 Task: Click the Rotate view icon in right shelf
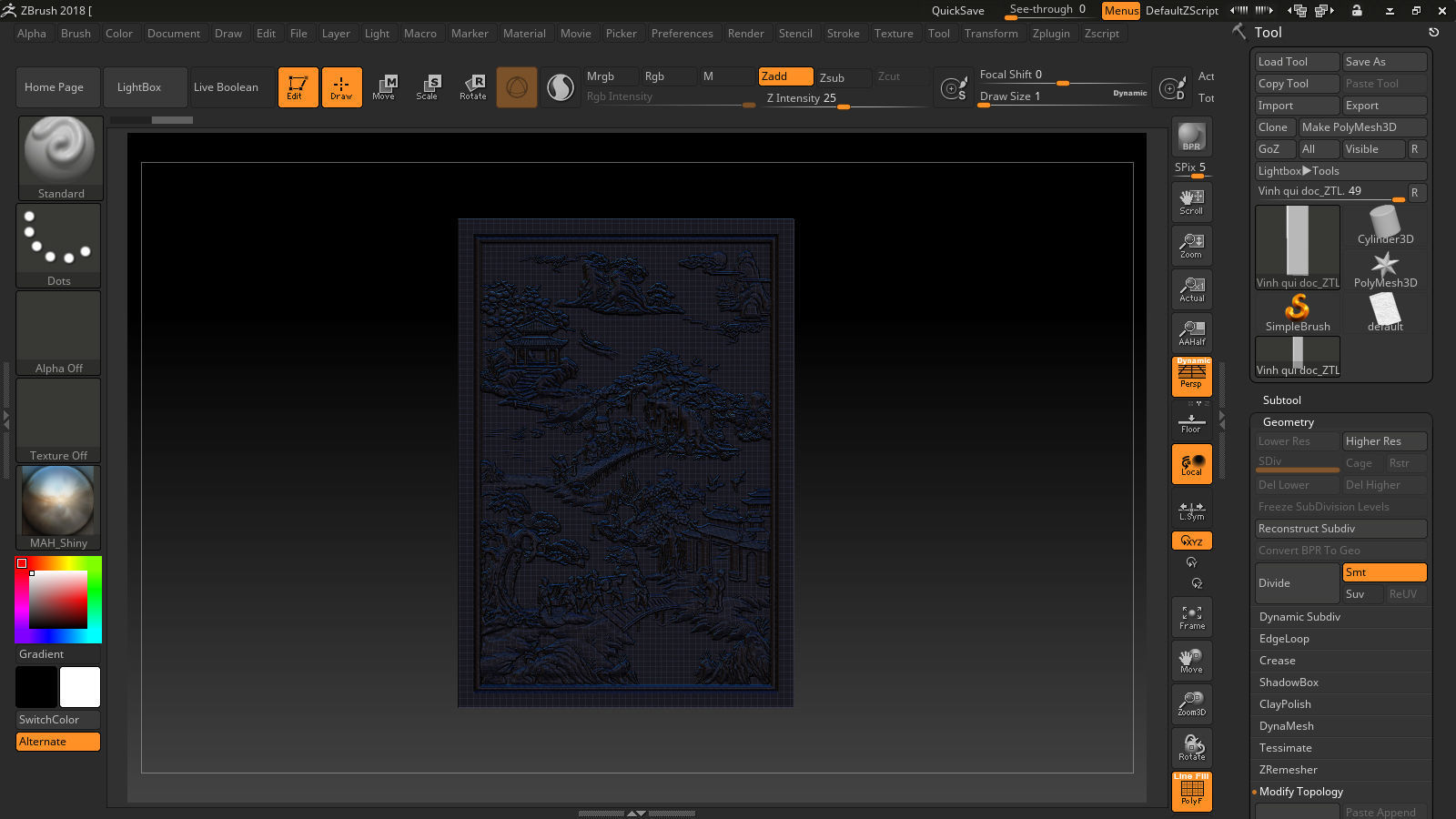[1191, 747]
